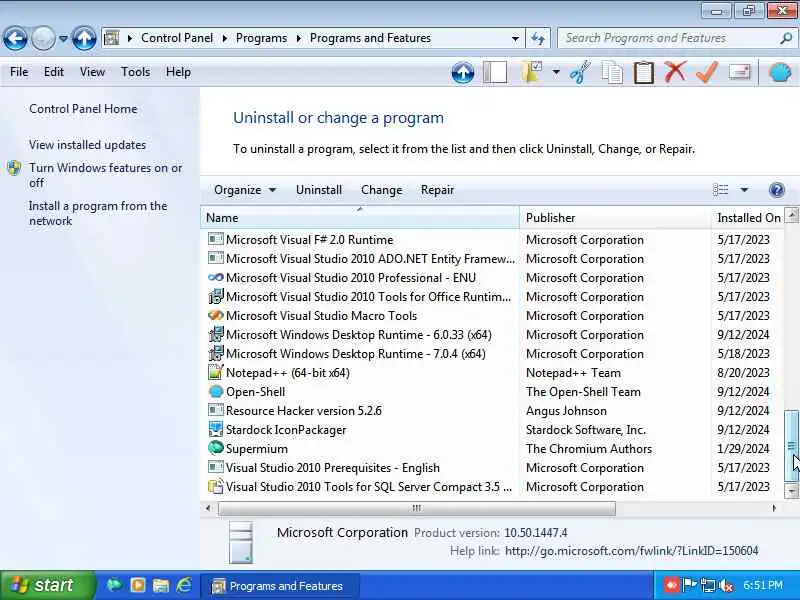Image resolution: width=800 pixels, height=600 pixels.
Task: Open the folder icon in quick launch
Action: (161, 585)
